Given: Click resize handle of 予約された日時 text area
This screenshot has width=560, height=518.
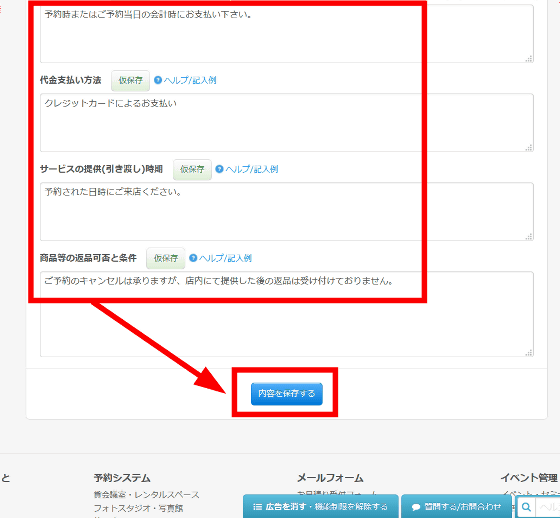Looking at the screenshot, I should pyautogui.click(x=529, y=236).
